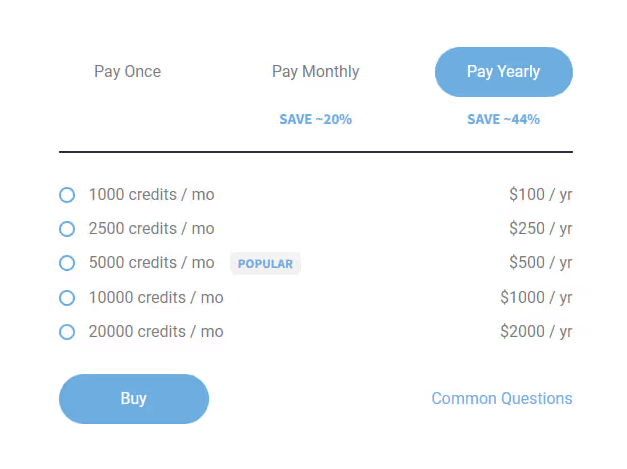Choose the 20000 credits radio button
627x469 pixels.
[x=67, y=332]
